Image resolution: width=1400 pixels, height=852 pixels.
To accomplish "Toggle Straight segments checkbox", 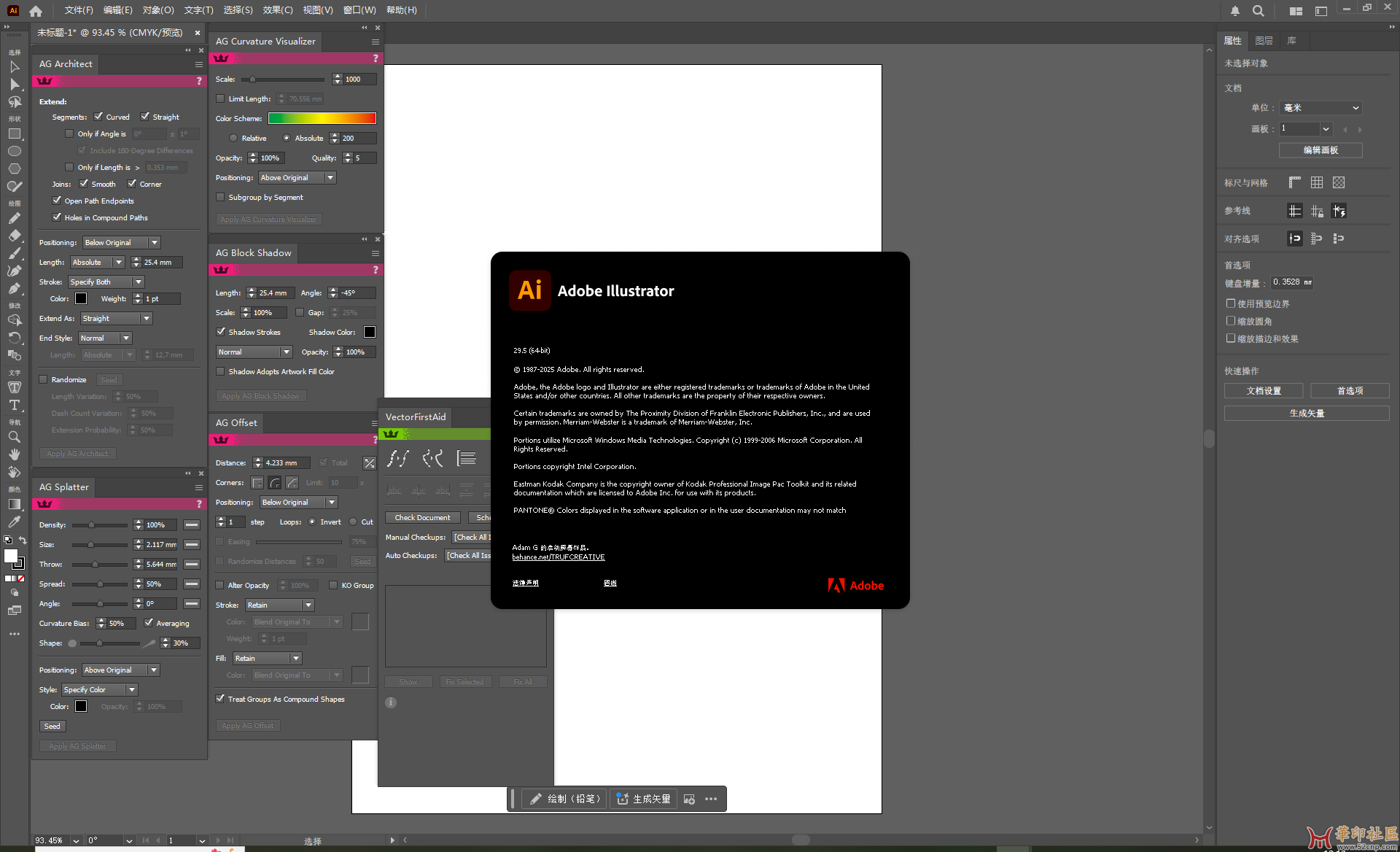I will point(145,117).
